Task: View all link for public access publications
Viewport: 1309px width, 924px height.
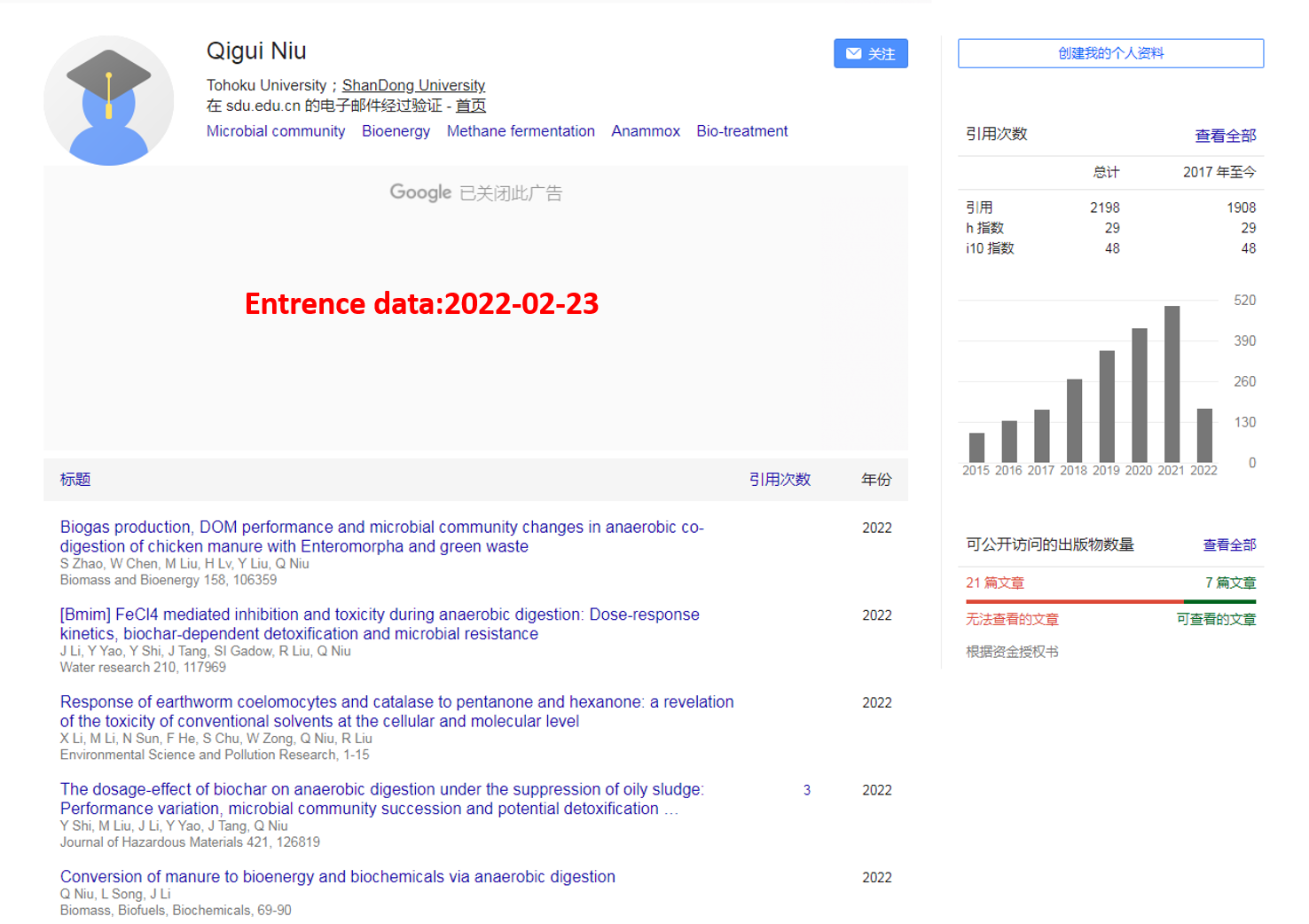Action: click(x=1228, y=544)
